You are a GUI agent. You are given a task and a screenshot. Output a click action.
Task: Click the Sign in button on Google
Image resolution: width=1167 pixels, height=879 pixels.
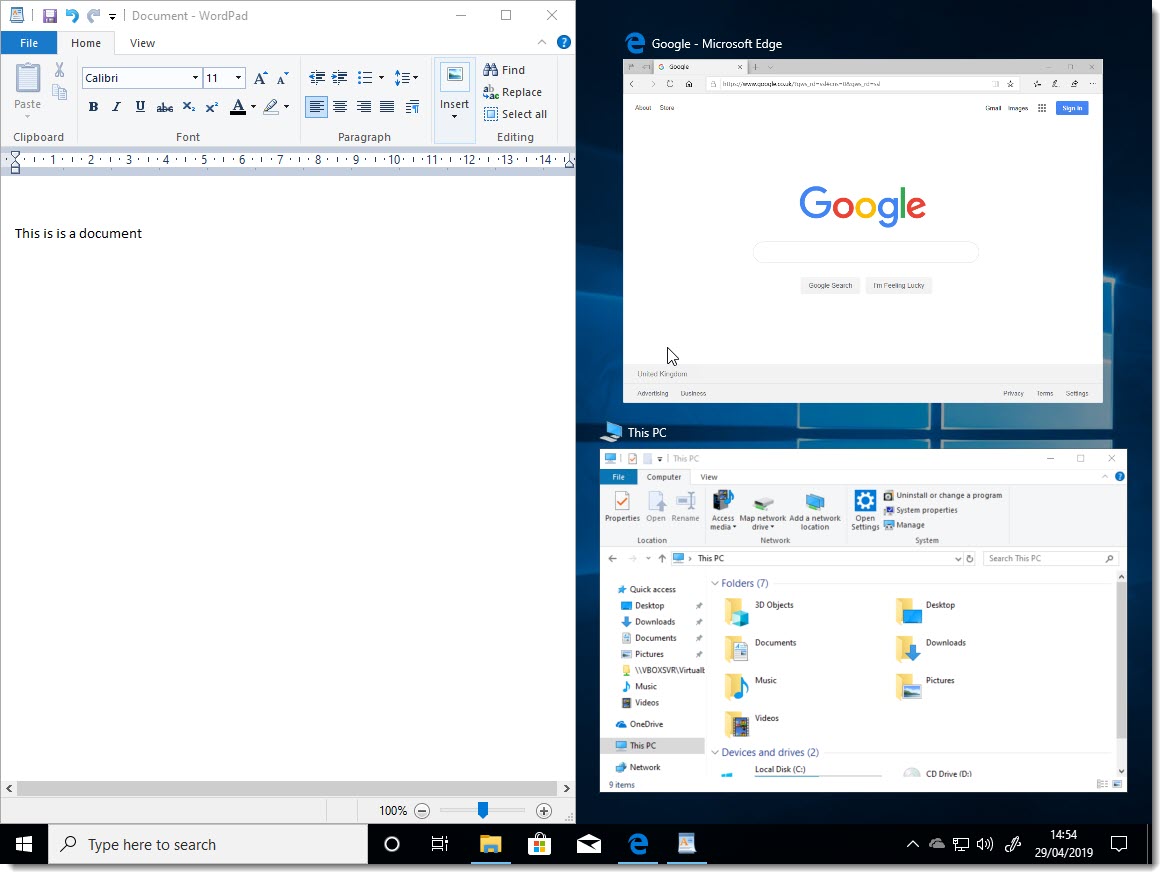1071,108
